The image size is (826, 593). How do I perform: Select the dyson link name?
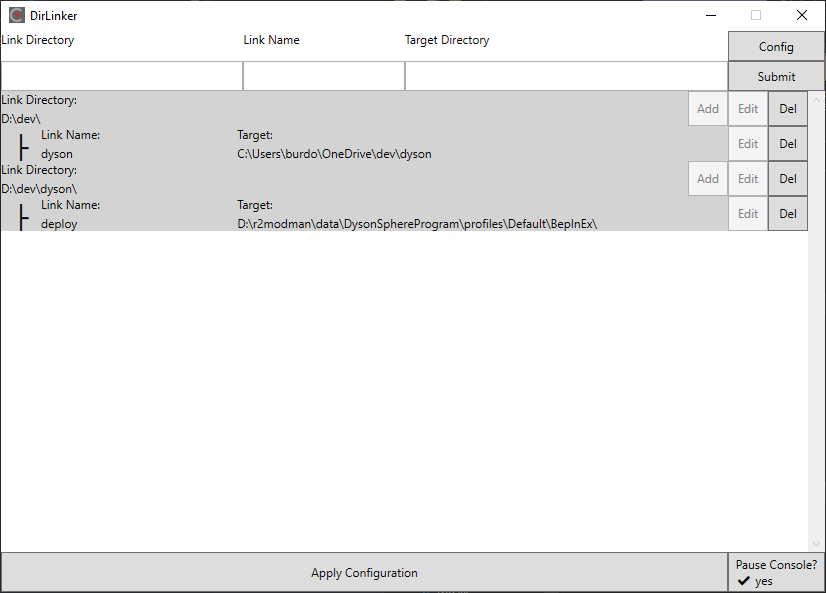point(57,154)
